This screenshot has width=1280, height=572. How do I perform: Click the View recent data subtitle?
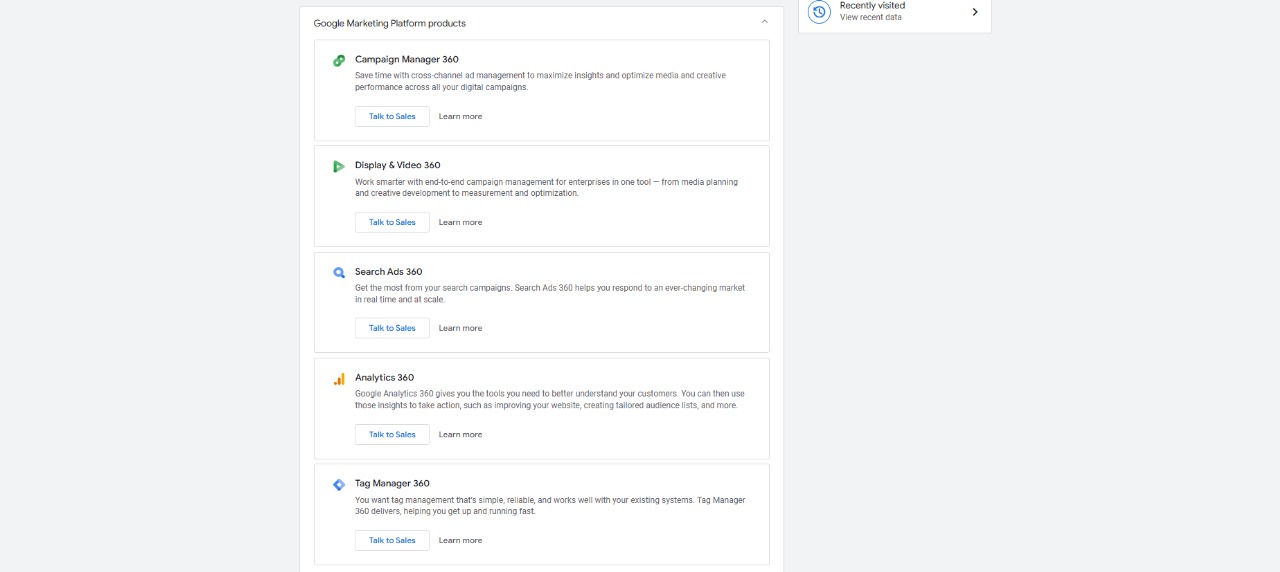[870, 17]
